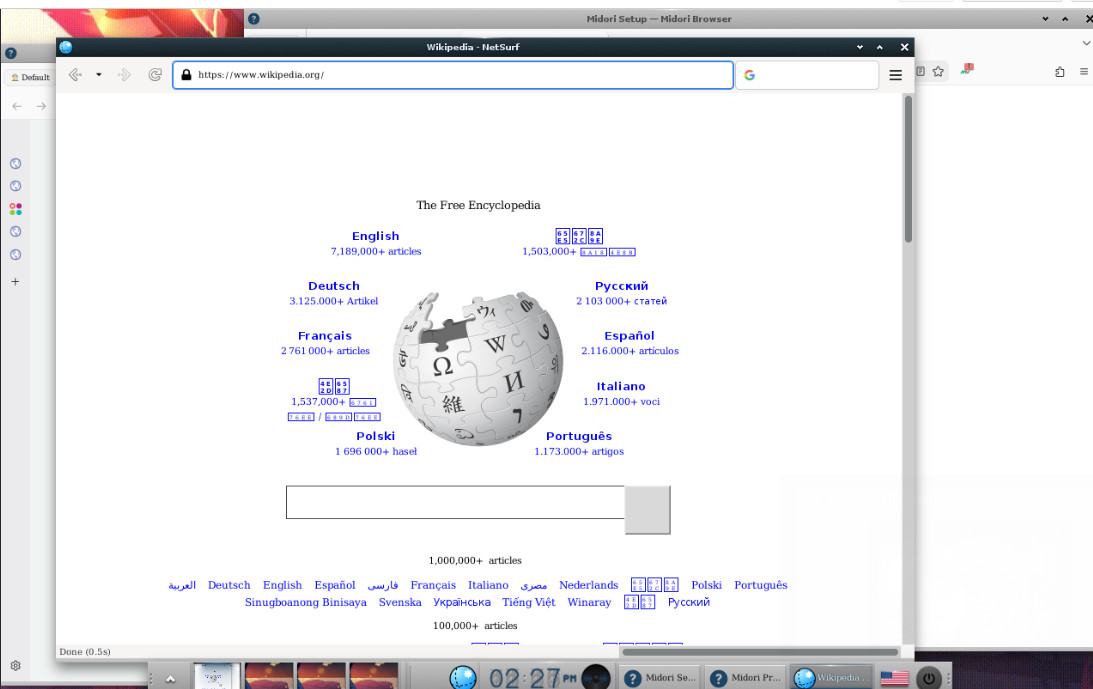Viewport: 1093px width, 689px height.
Task: Switch to Midori Se... taskbar window
Action: (x=661, y=677)
